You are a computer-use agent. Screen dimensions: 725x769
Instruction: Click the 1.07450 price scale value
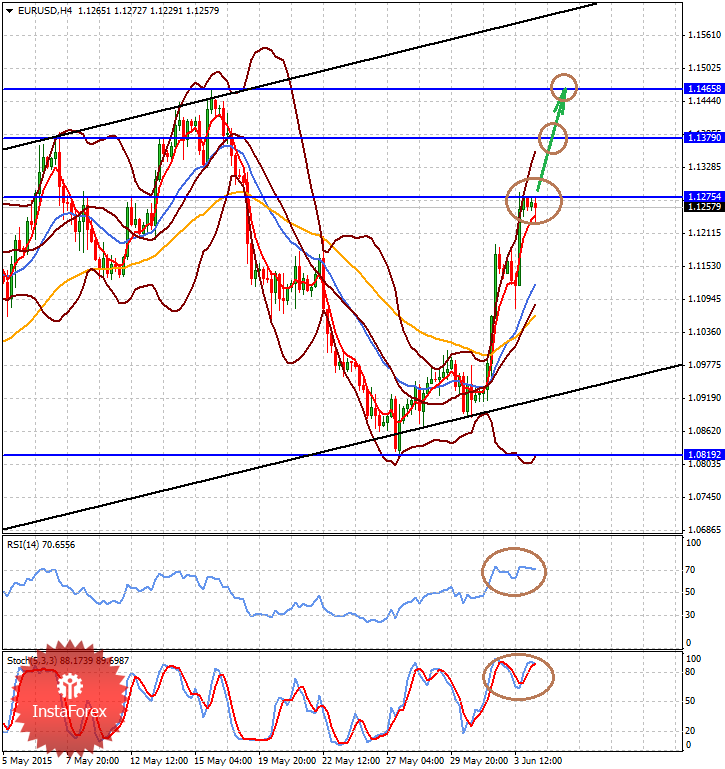[x=704, y=497]
